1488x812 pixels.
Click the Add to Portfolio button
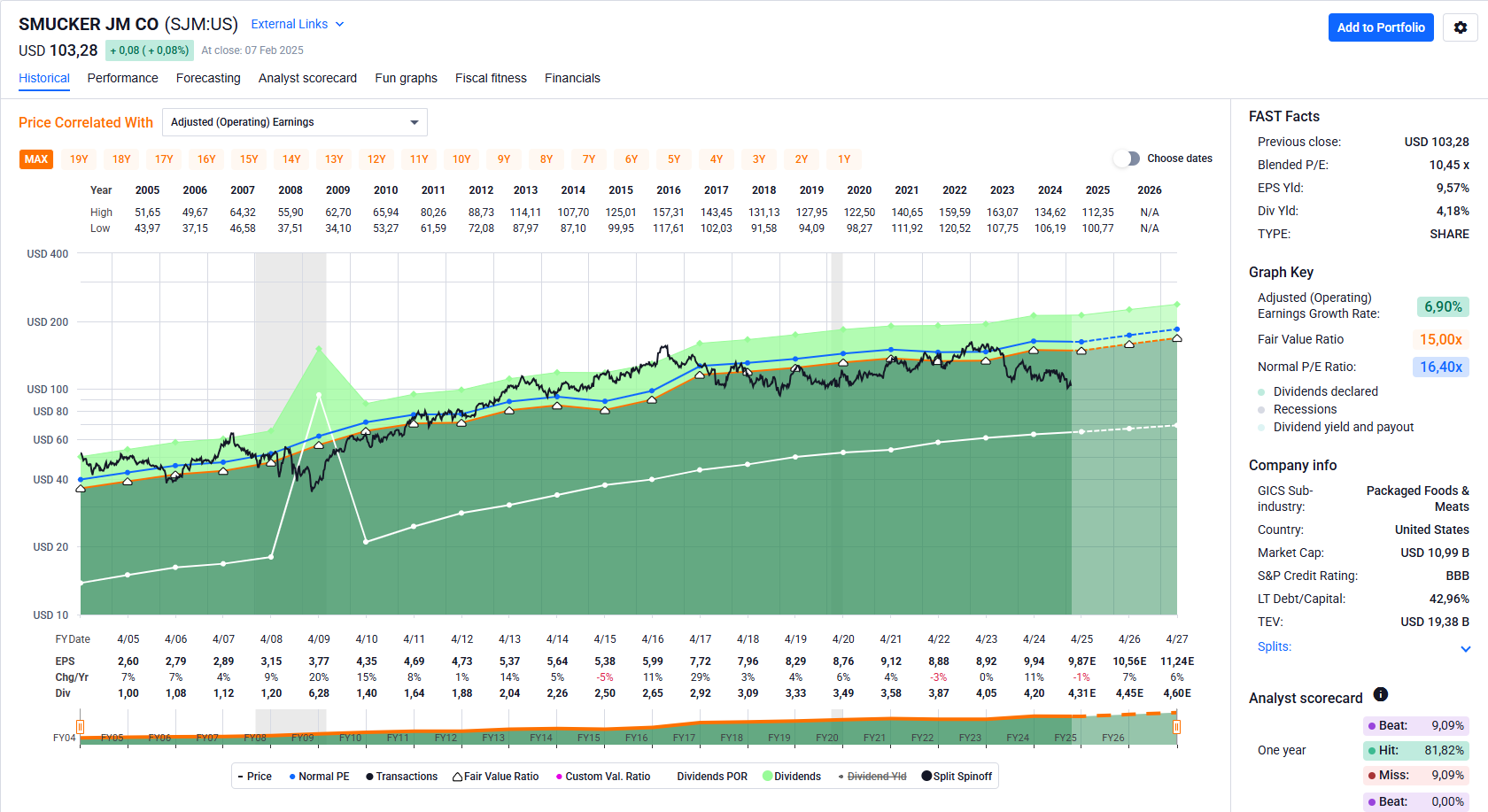tap(1380, 27)
